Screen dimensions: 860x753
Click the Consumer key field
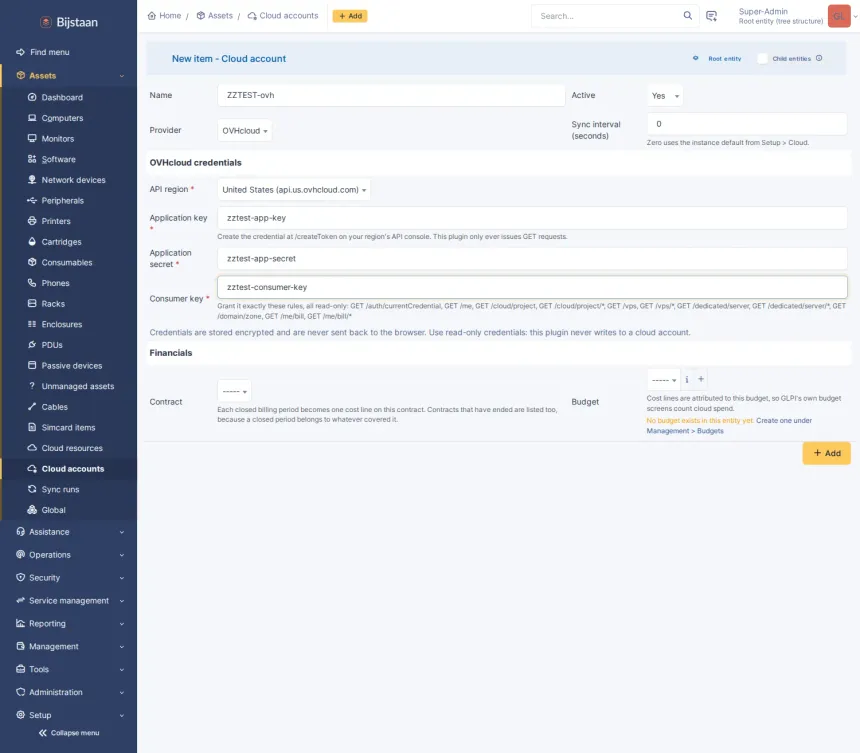[532, 287]
